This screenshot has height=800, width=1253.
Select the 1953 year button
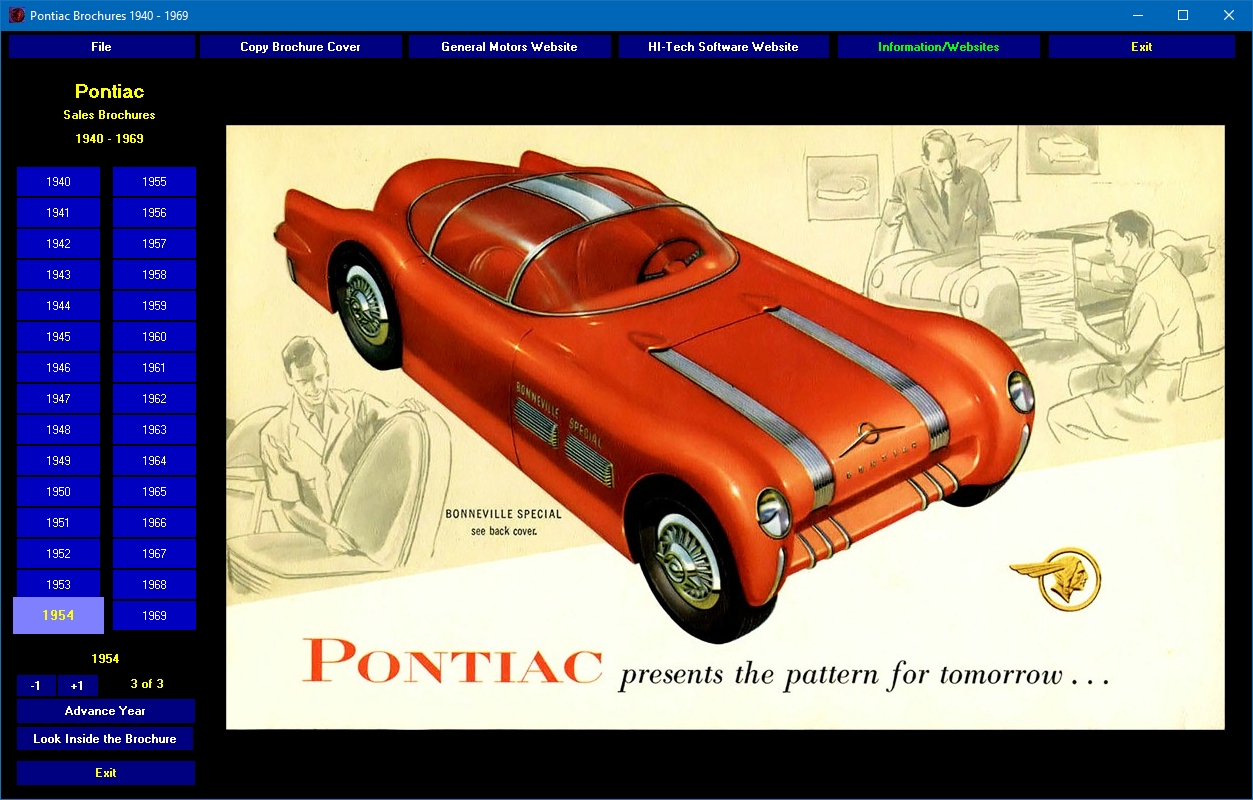pos(58,585)
